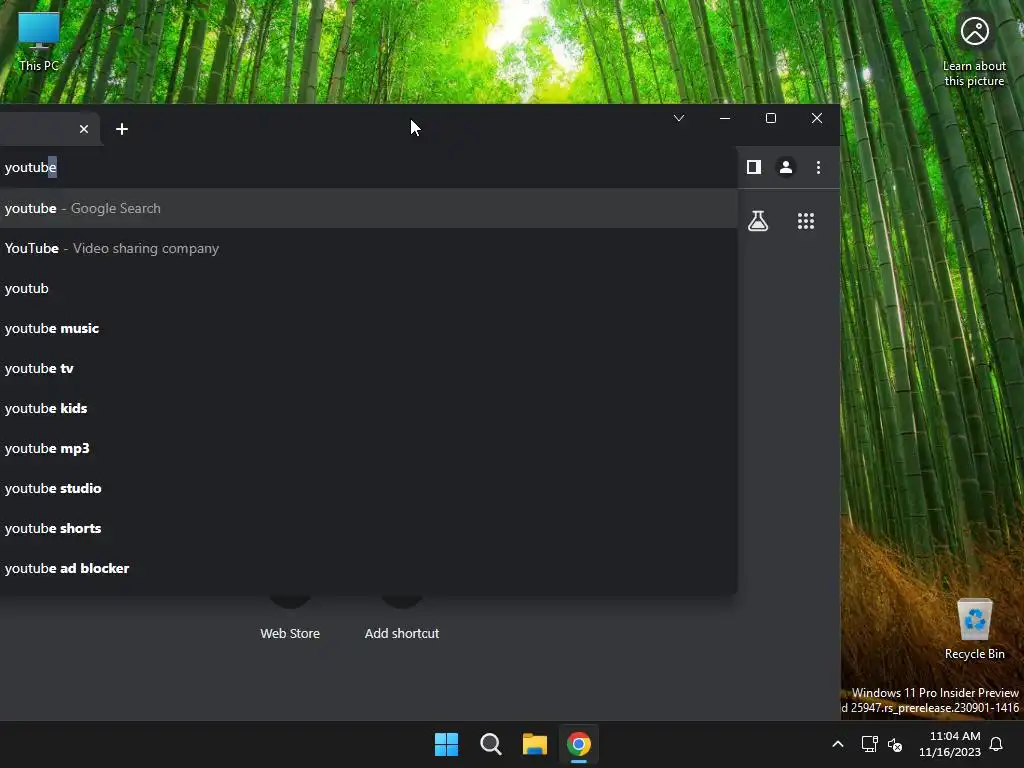Minimize the Chrome window
Viewport: 1024px width, 768px height.
(x=725, y=118)
